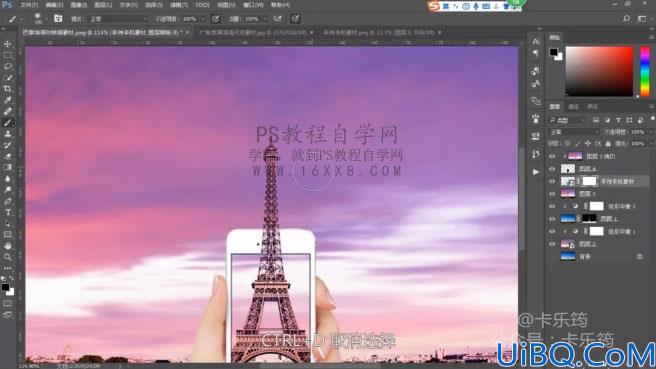The height and width of the screenshot is (369, 656).
Task: Select the Horizontal Type tool
Action: (8, 213)
